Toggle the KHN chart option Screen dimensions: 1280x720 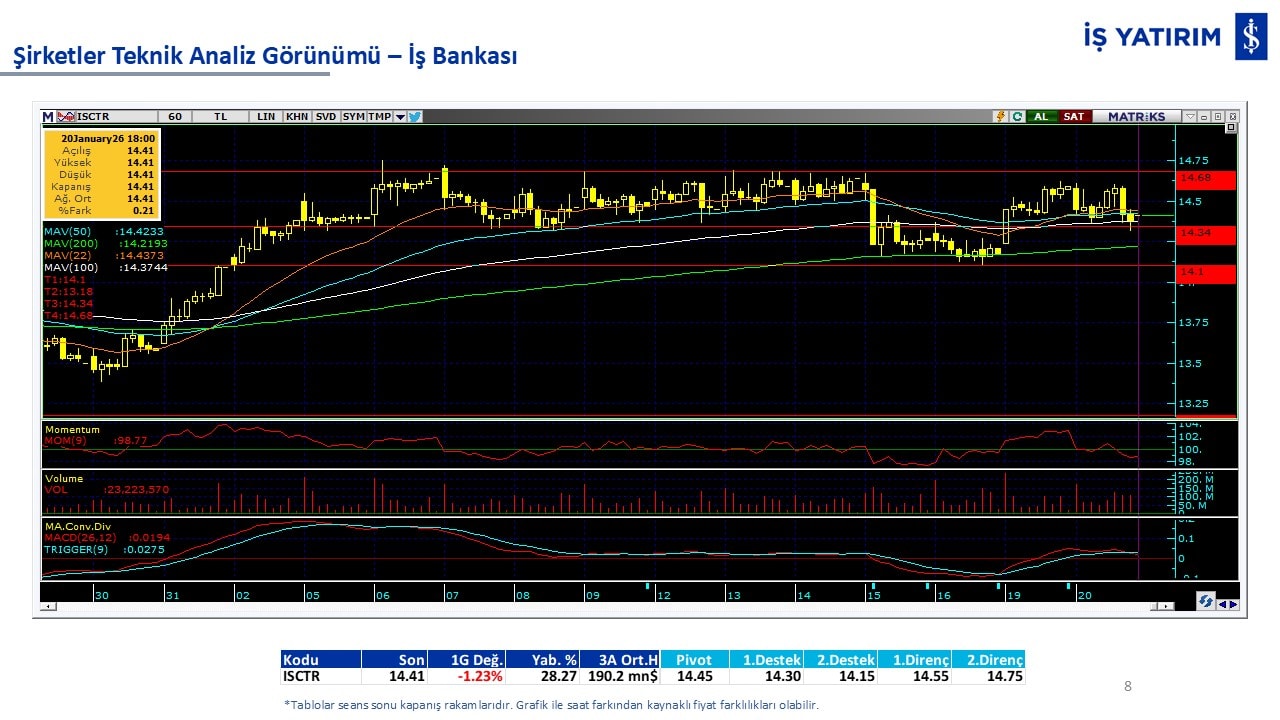coord(297,117)
